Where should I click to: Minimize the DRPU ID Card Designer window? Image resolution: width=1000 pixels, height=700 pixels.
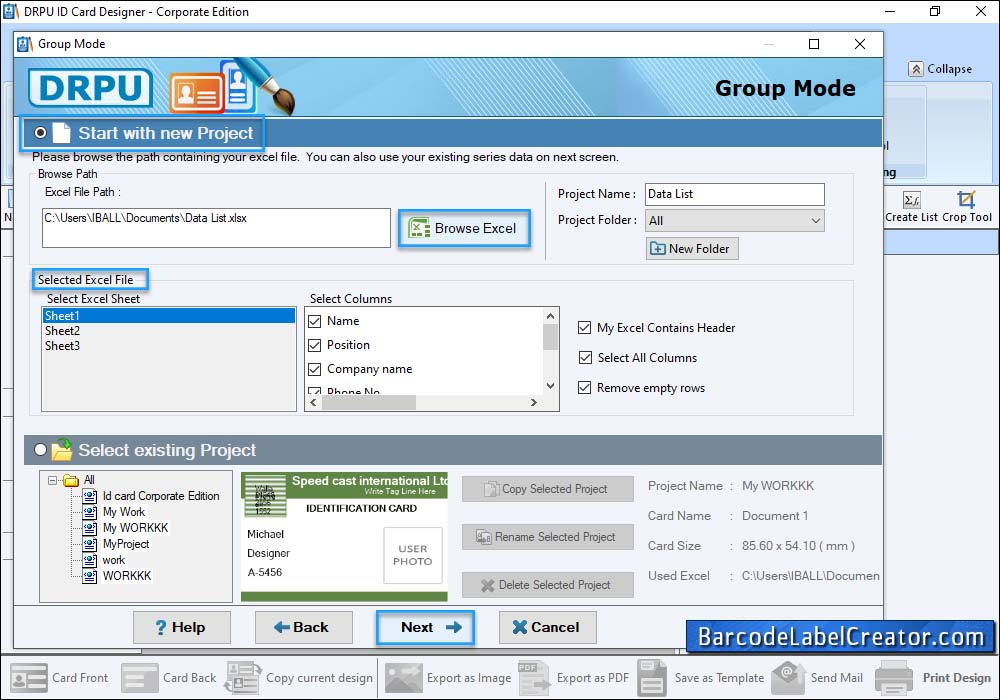tap(890, 11)
